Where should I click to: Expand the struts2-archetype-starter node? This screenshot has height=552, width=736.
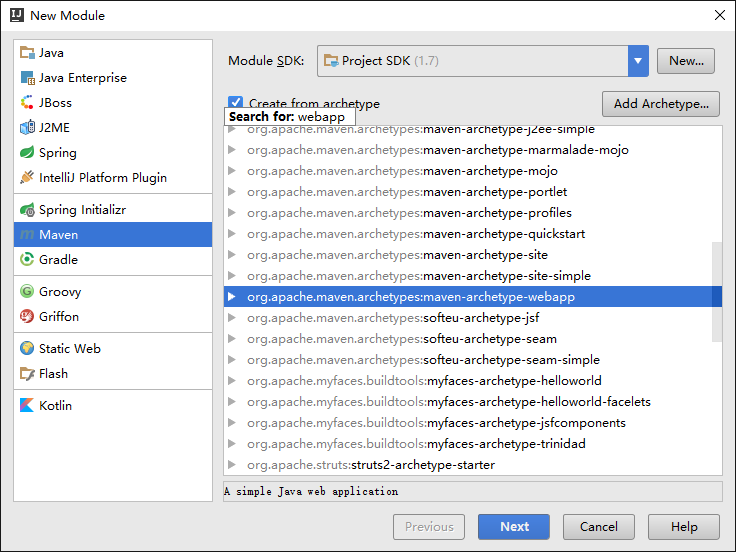[x=232, y=465]
